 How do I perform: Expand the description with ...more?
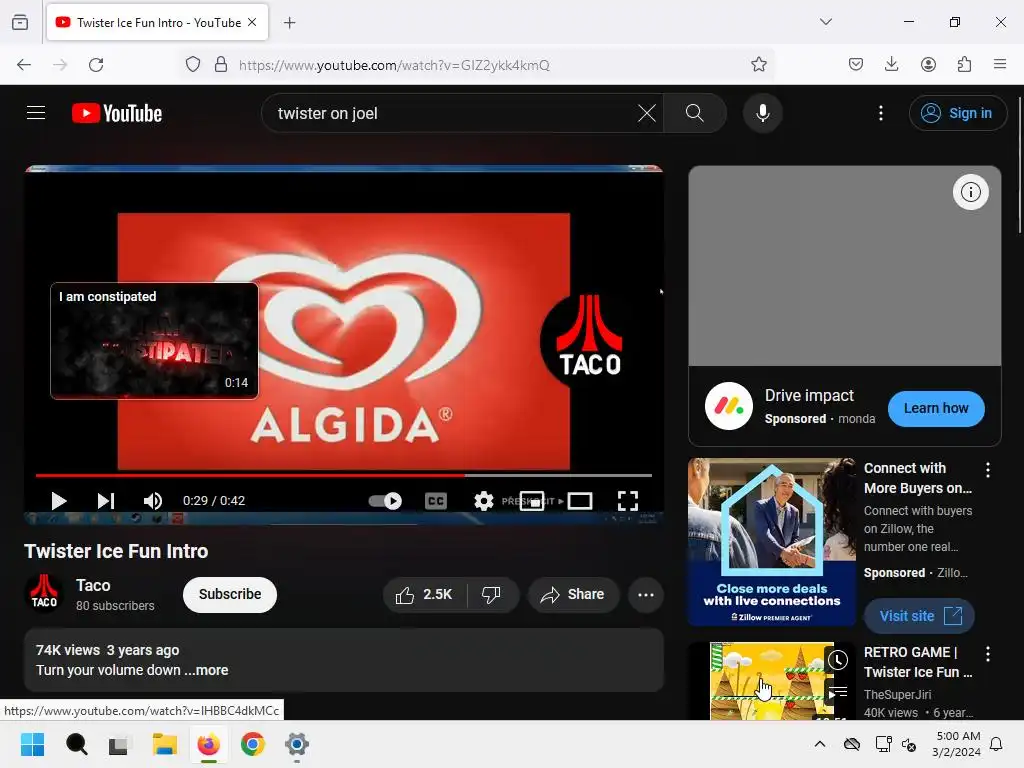206,670
